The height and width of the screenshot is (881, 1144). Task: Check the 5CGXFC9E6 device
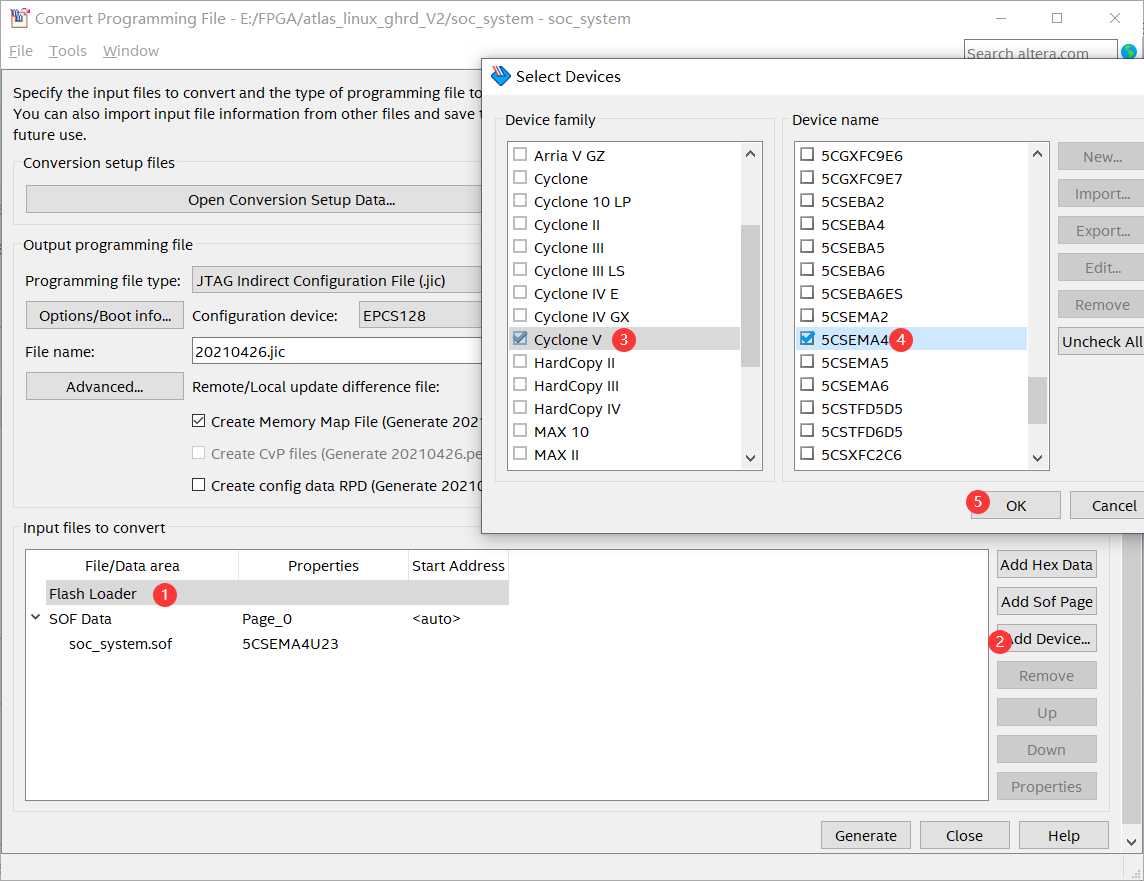click(807, 155)
